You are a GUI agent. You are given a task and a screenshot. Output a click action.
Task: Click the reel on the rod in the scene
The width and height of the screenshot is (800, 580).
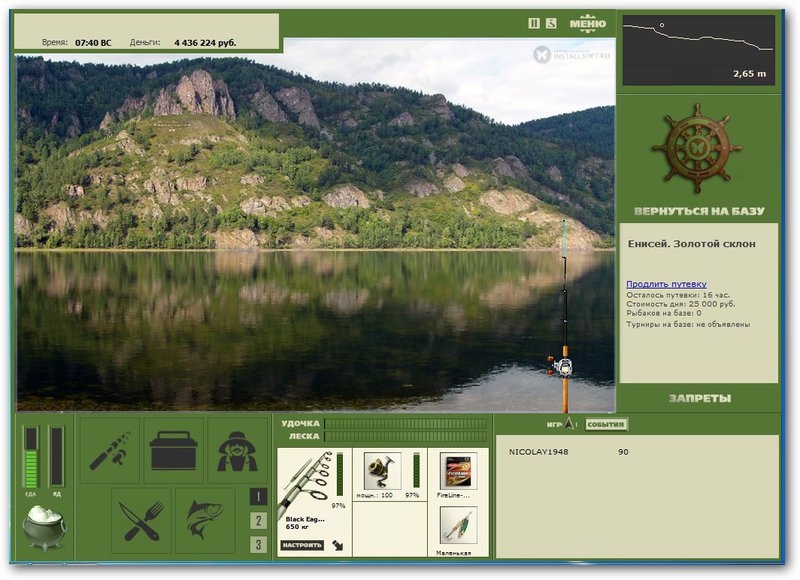pos(560,366)
